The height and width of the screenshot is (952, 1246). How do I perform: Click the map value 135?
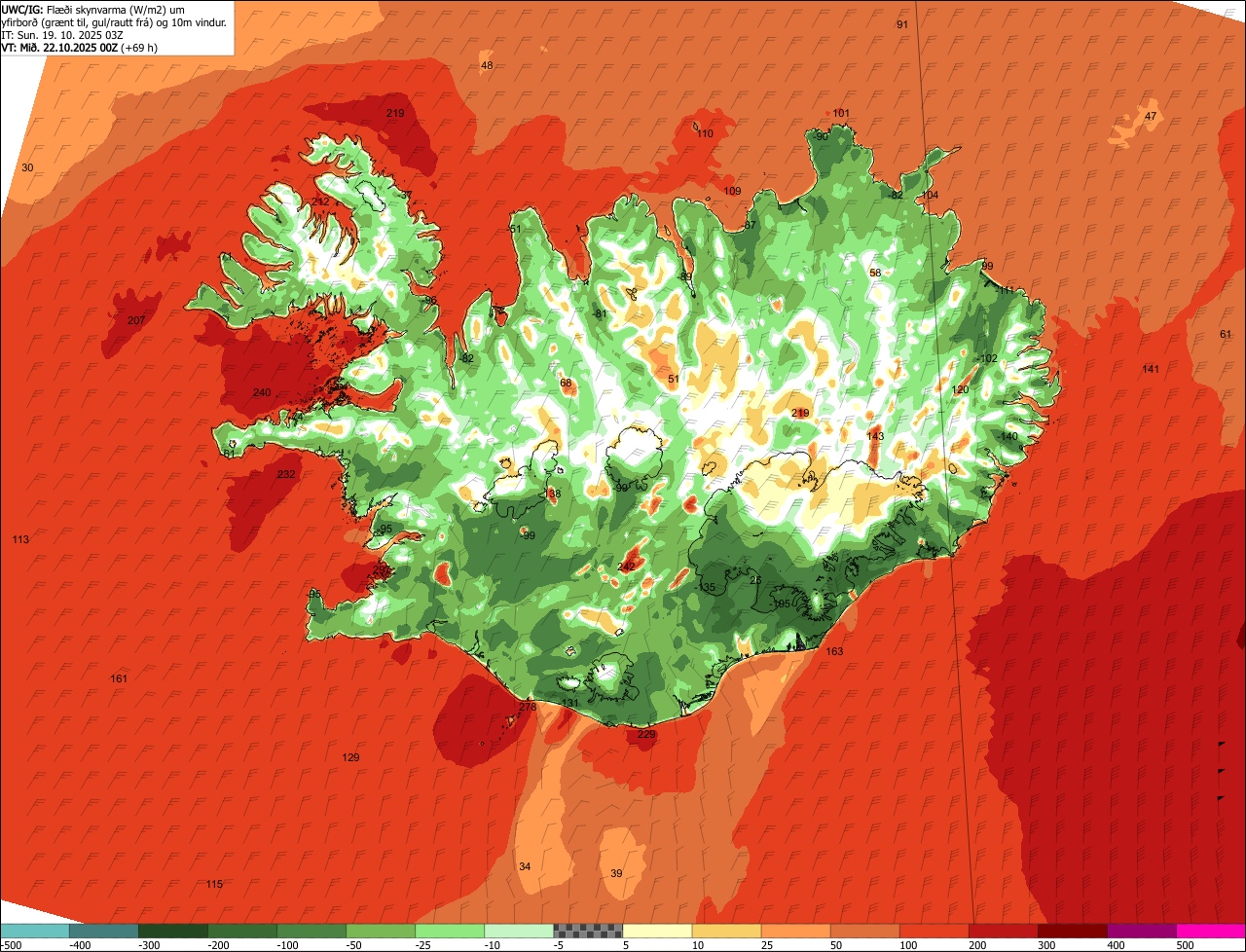tap(707, 587)
